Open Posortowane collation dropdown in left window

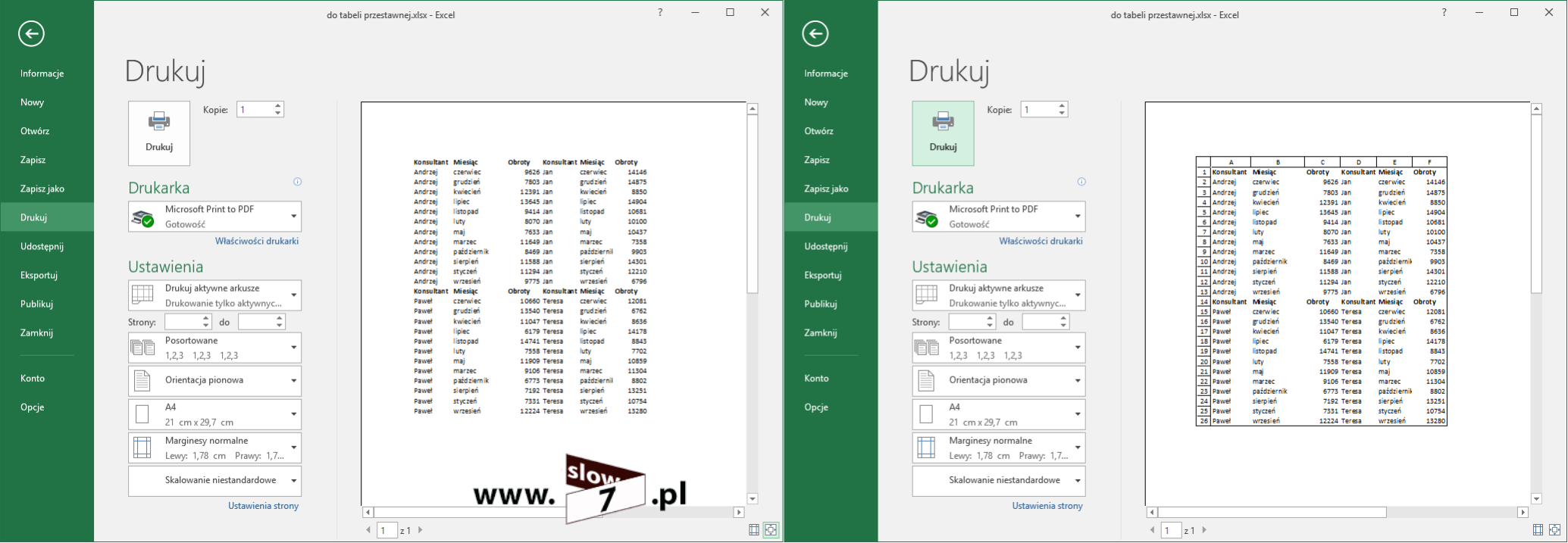pos(214,348)
